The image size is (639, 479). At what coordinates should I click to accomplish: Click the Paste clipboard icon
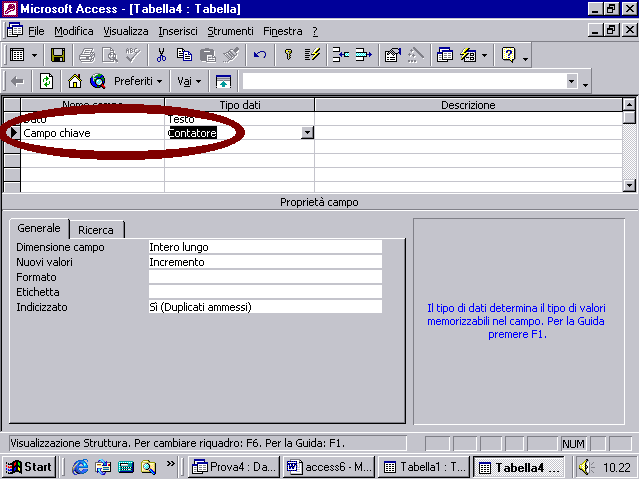[x=207, y=55]
